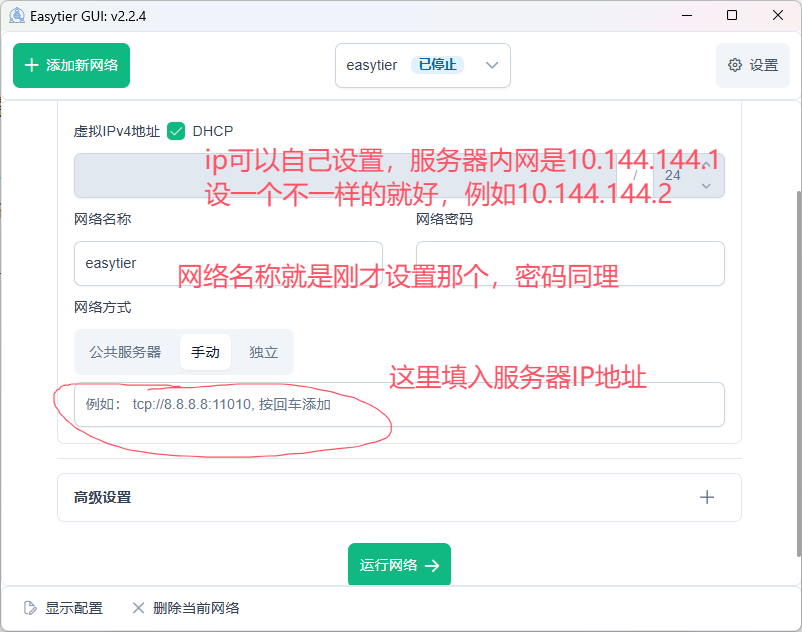The image size is (802, 632).
Task: Click the 设置 button label
Action: click(764, 65)
